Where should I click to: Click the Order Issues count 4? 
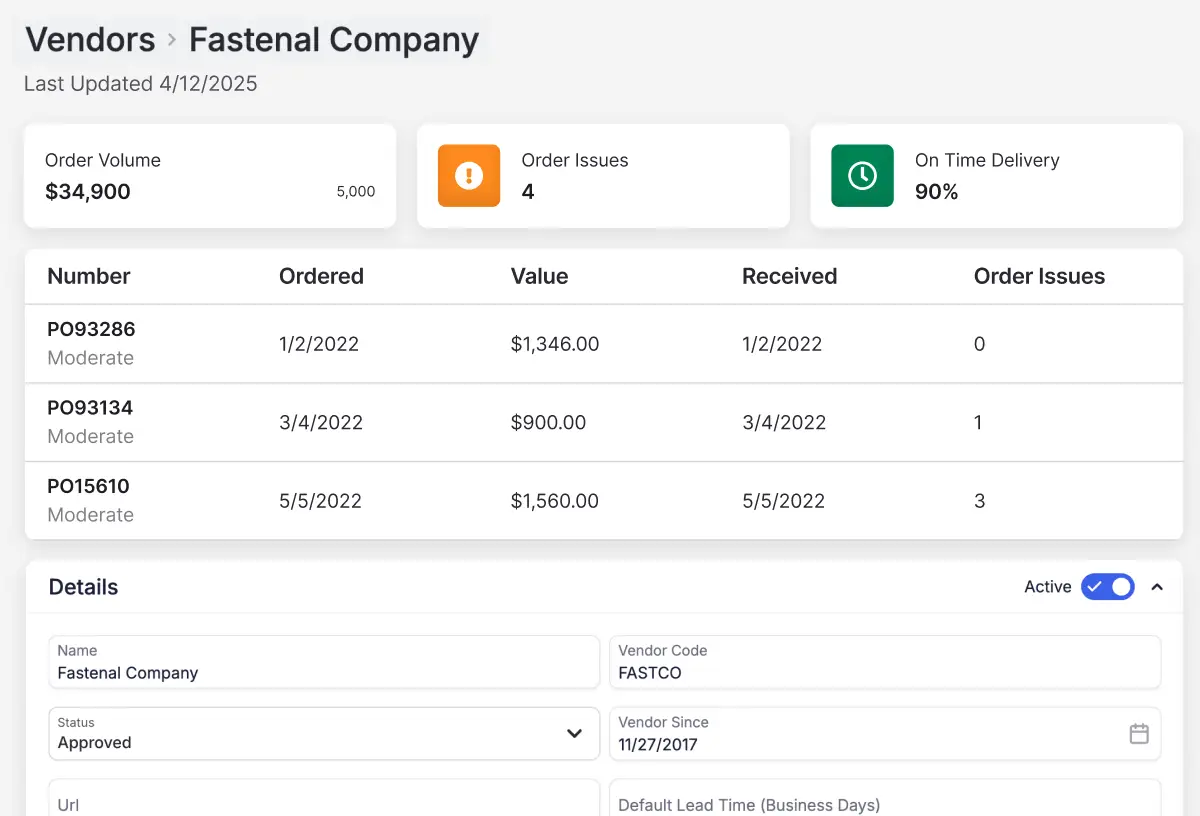(528, 192)
